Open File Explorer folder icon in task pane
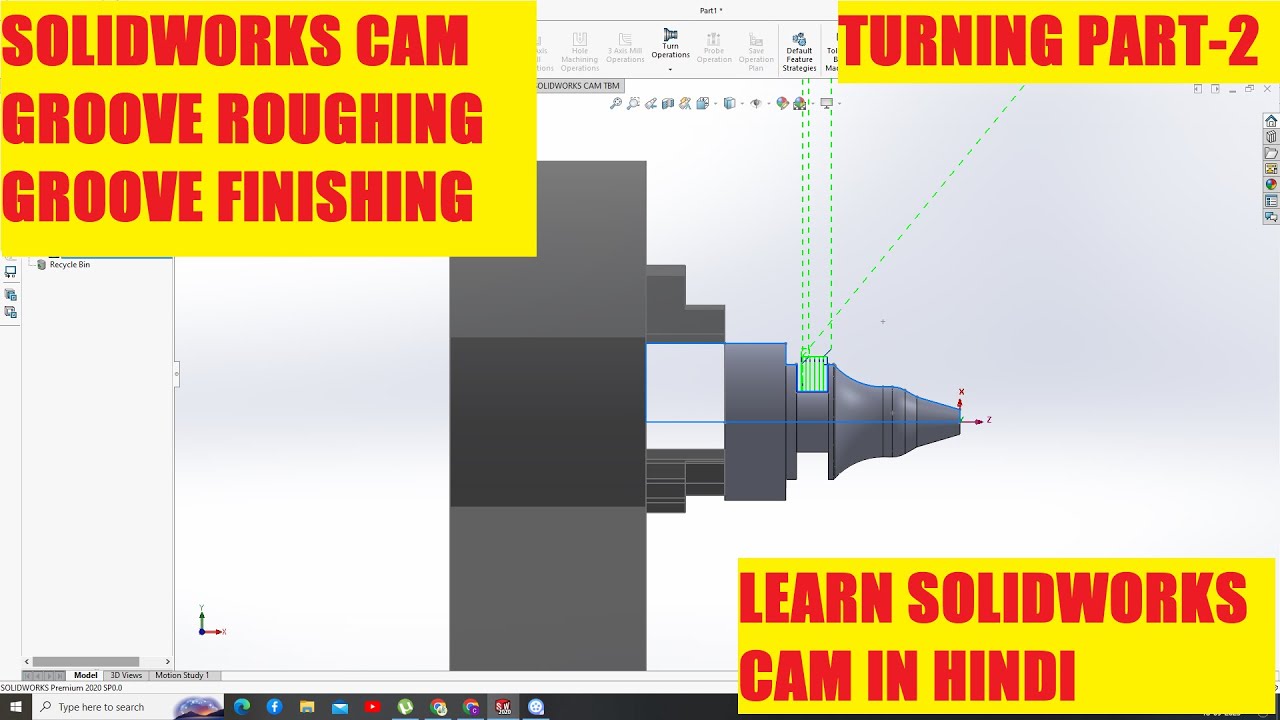 tap(1271, 153)
